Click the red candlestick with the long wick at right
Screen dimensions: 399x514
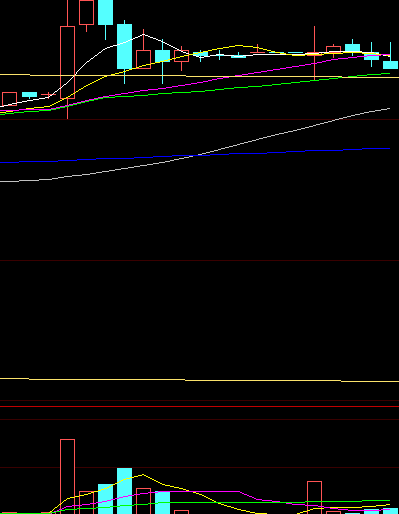click(x=314, y=53)
